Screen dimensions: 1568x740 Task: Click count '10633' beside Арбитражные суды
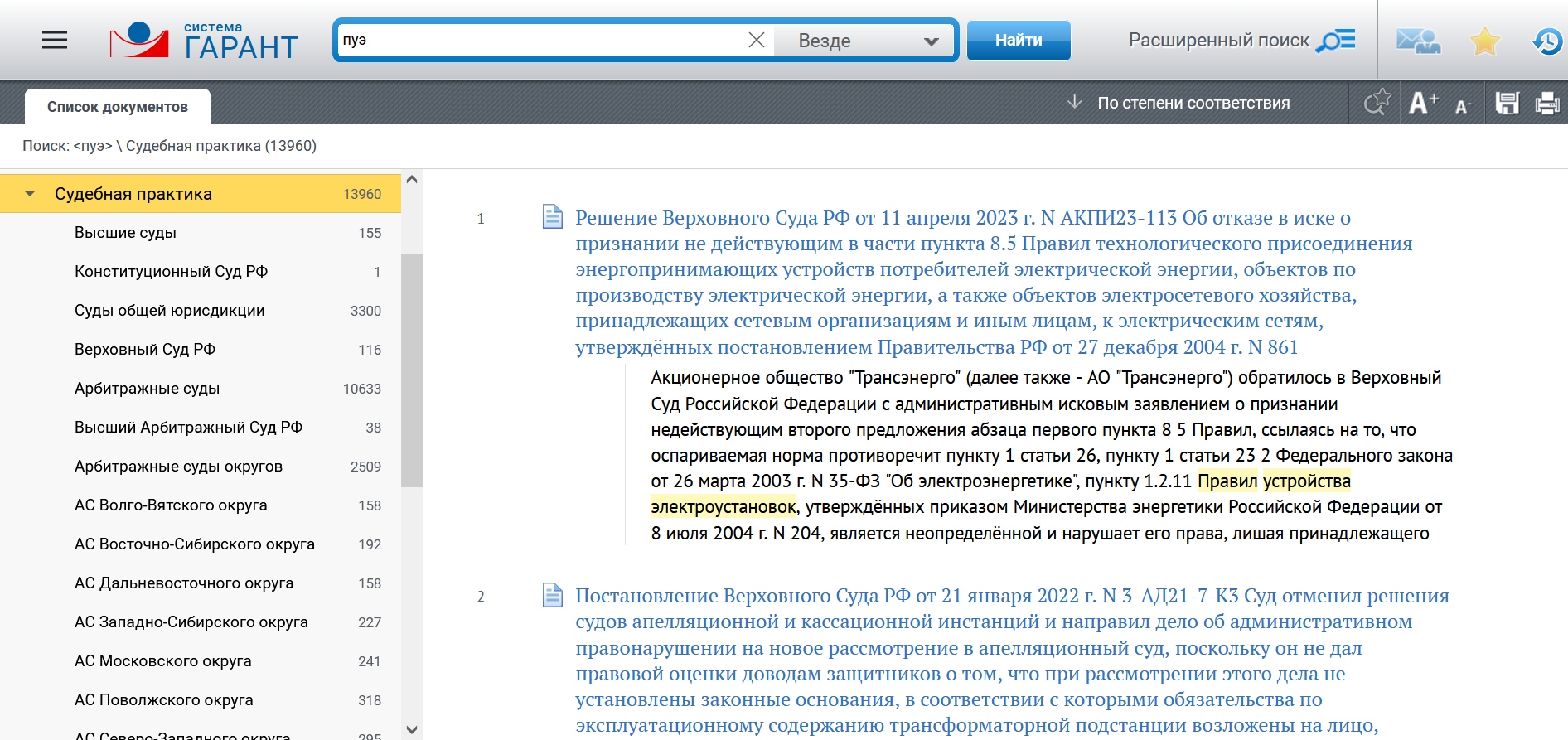pyautogui.click(x=362, y=389)
